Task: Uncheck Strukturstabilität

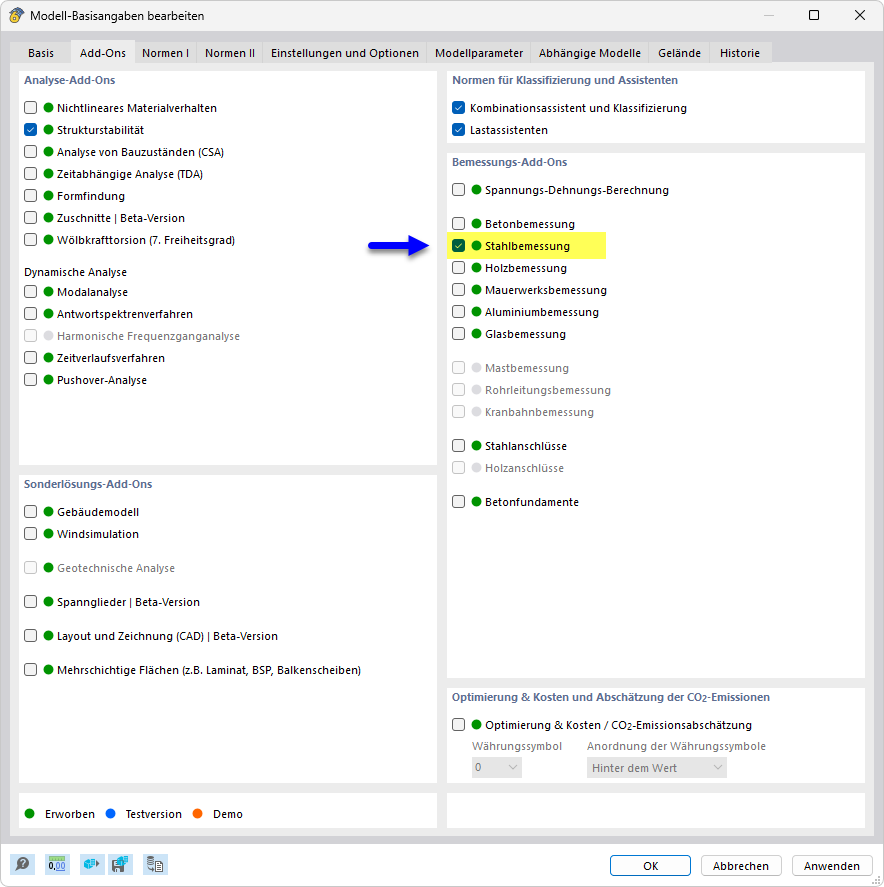Action: click(x=30, y=129)
